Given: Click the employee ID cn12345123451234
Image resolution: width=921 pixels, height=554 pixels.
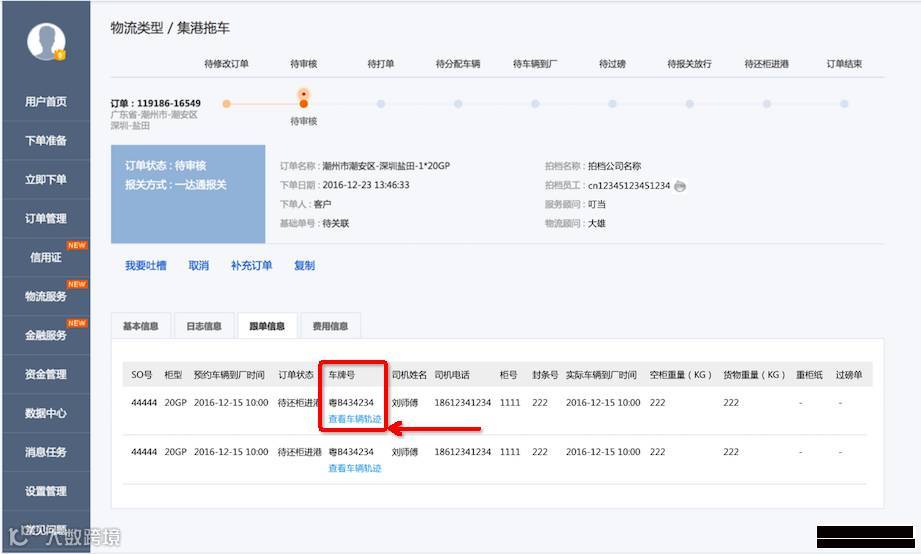Looking at the screenshot, I should pos(629,186).
